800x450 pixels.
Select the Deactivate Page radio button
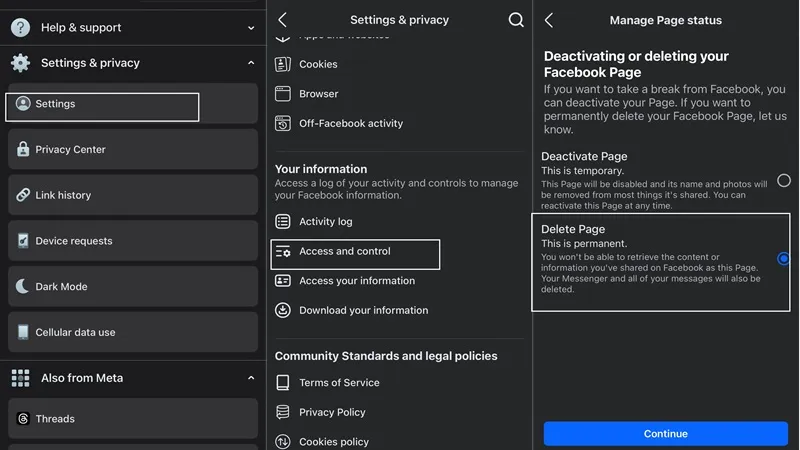click(784, 181)
